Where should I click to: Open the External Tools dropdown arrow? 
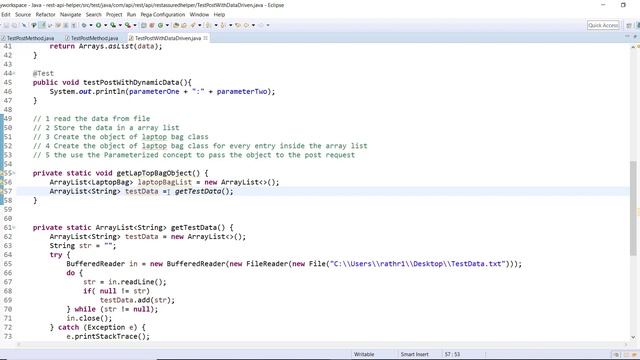pyautogui.click(x=135, y=25)
